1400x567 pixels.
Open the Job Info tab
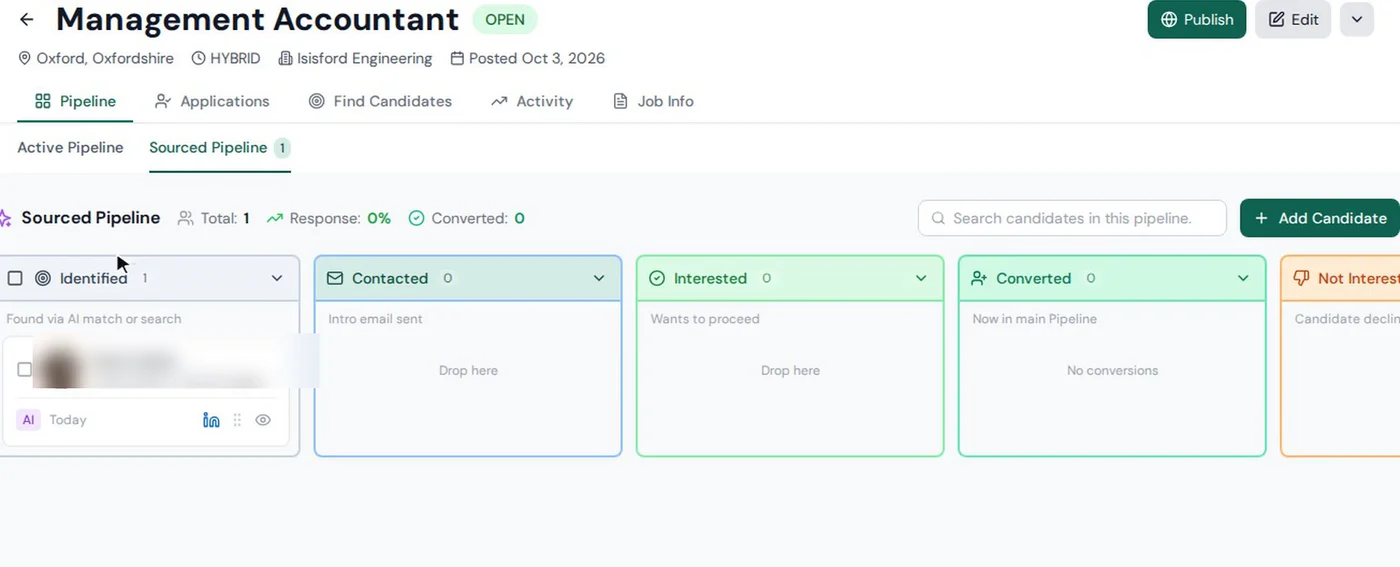coord(653,101)
